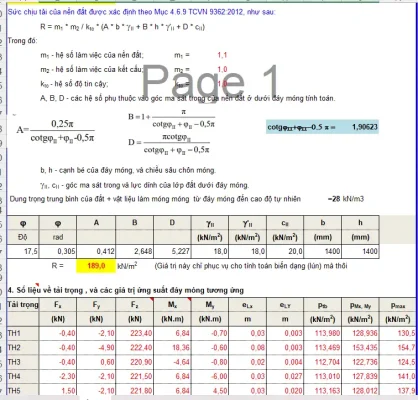Select TH2 eLx value 0,08
The image size is (418, 400).
click(x=247, y=348)
